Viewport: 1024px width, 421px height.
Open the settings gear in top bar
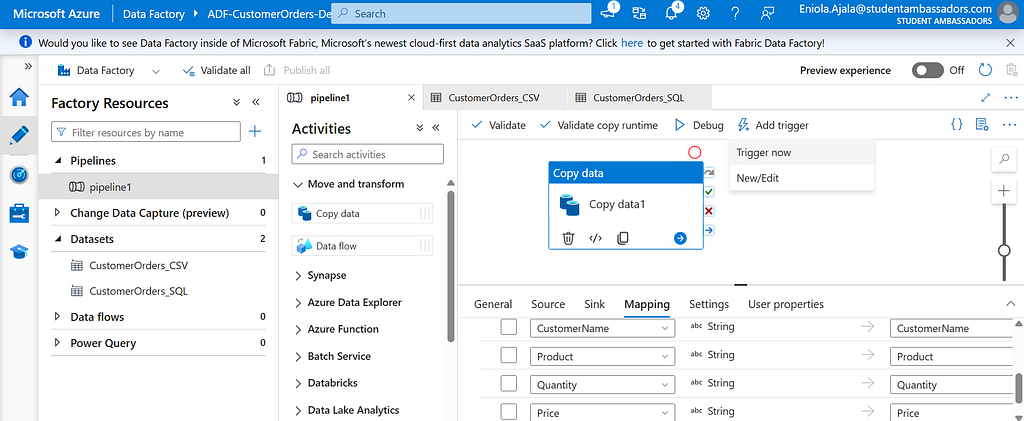(x=703, y=13)
